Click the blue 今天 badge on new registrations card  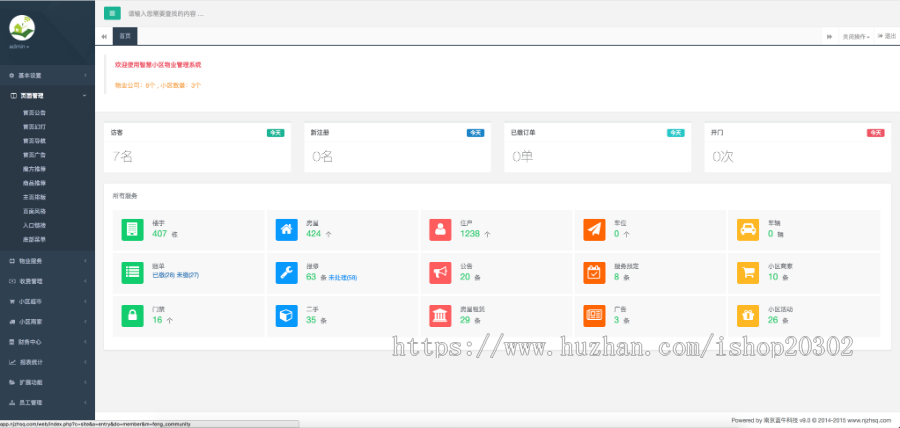pyautogui.click(x=475, y=133)
